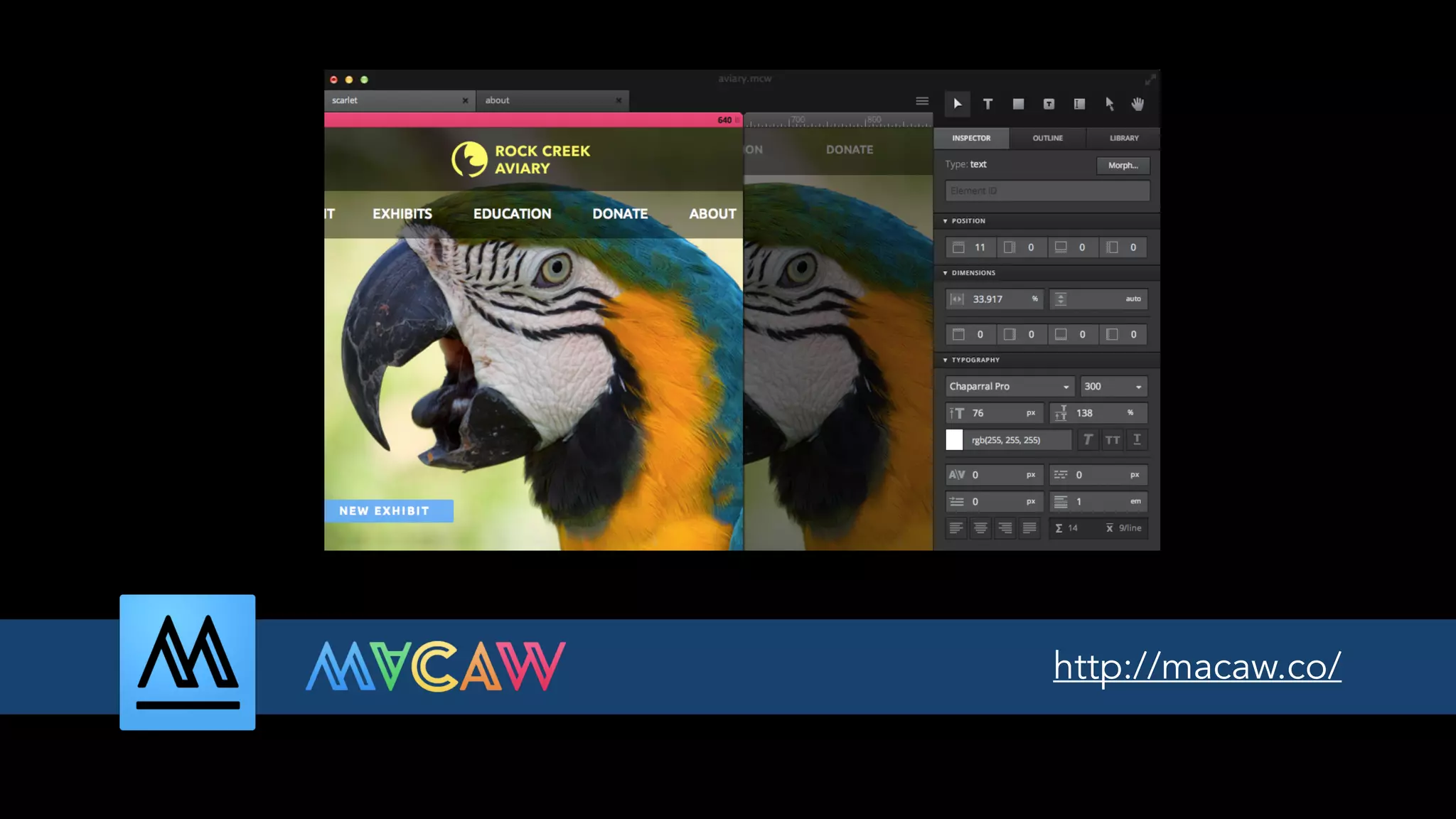Viewport: 1456px width, 819px height.
Task: Toggle underline text style
Action: pyautogui.click(x=1137, y=440)
